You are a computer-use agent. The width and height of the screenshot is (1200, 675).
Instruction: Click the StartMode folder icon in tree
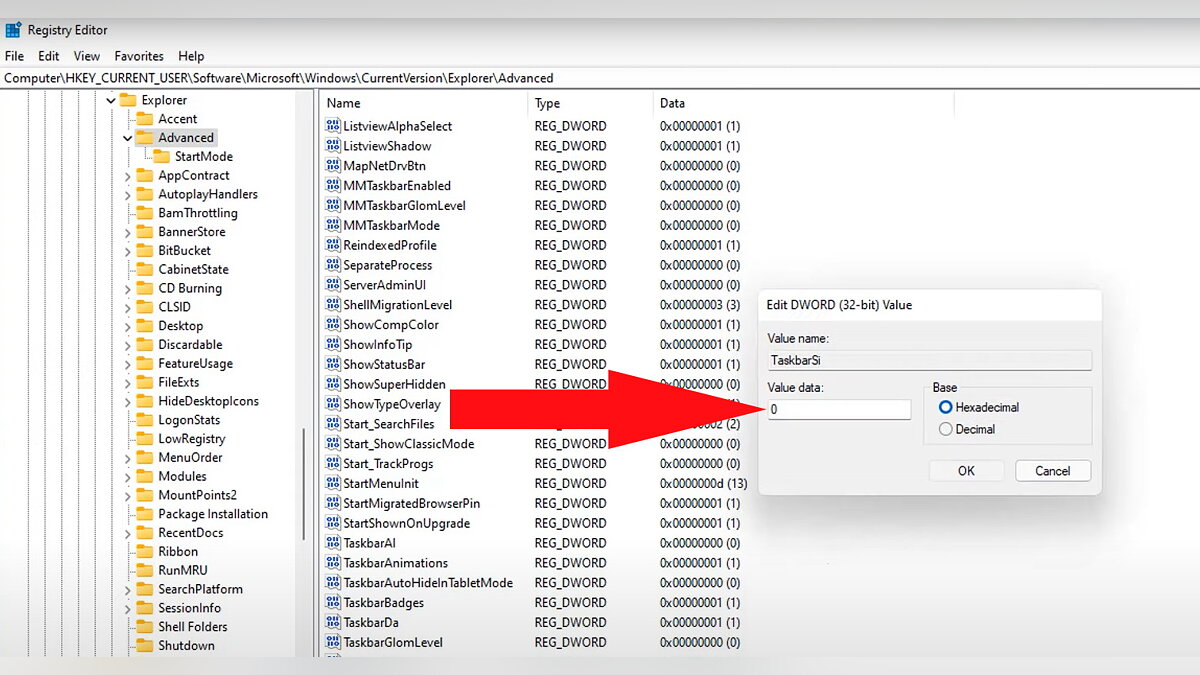point(161,156)
